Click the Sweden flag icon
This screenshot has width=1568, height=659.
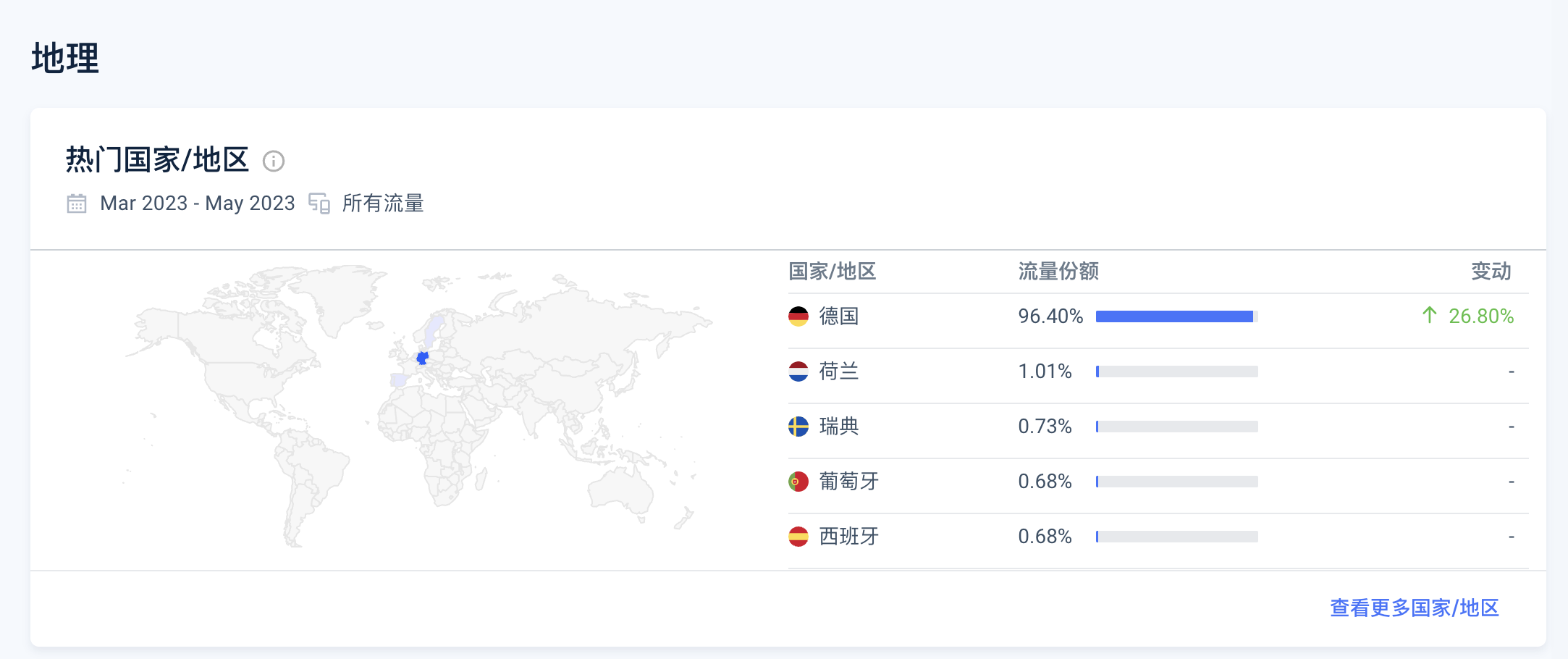(798, 427)
